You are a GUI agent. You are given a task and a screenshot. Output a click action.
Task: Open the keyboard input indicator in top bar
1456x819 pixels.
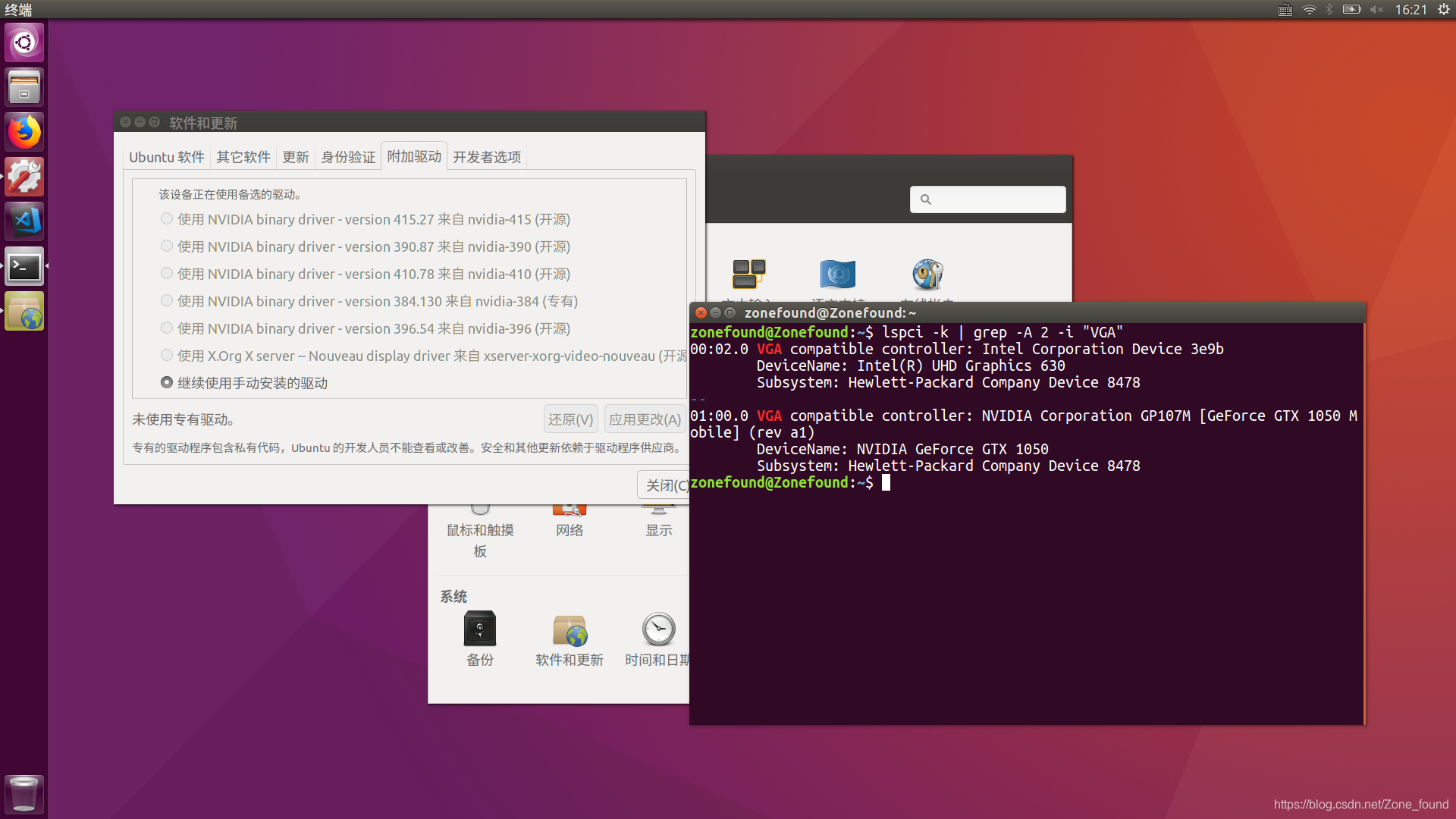[x=1285, y=10]
